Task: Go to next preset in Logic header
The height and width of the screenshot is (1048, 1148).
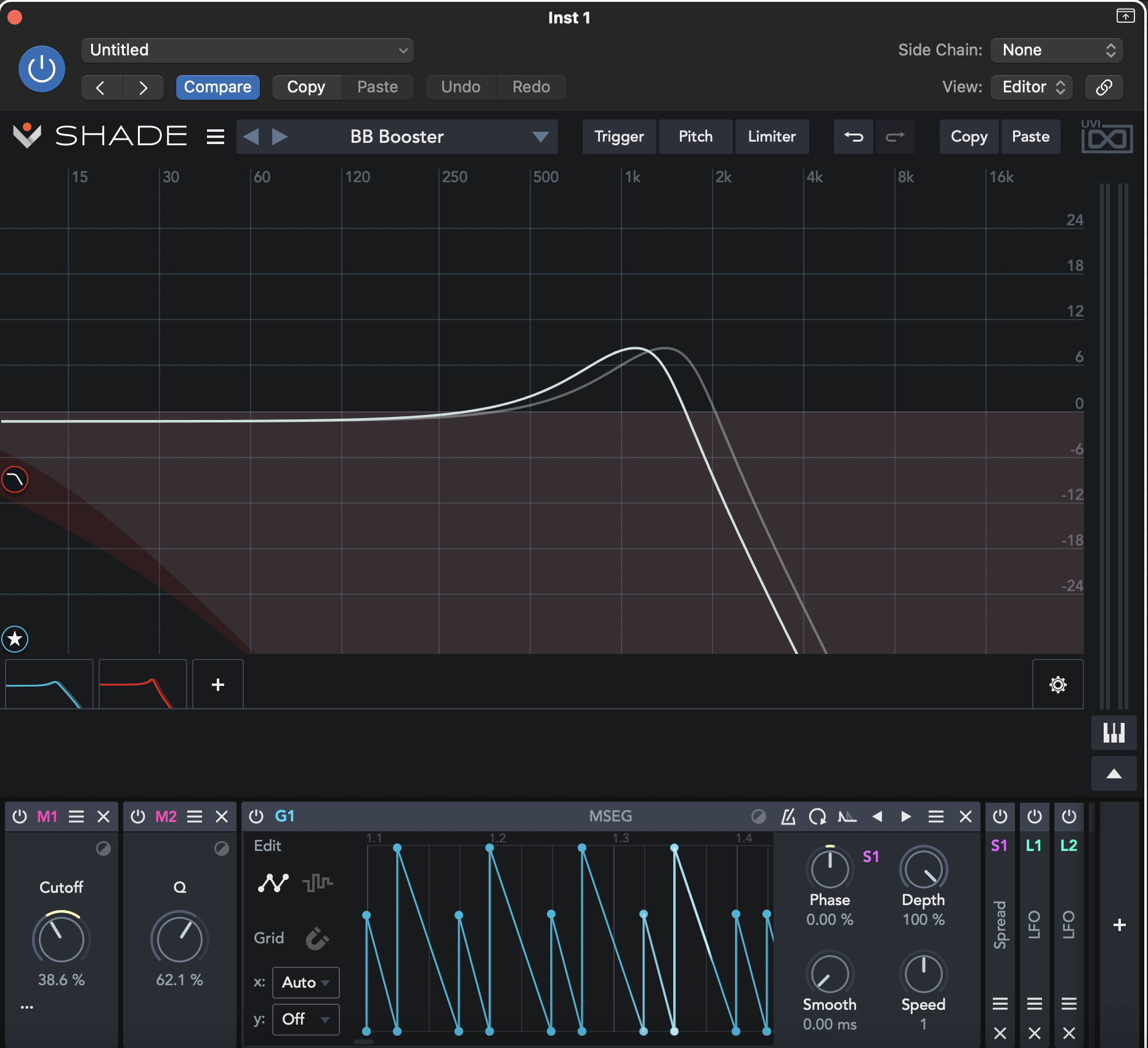Action: click(x=143, y=87)
